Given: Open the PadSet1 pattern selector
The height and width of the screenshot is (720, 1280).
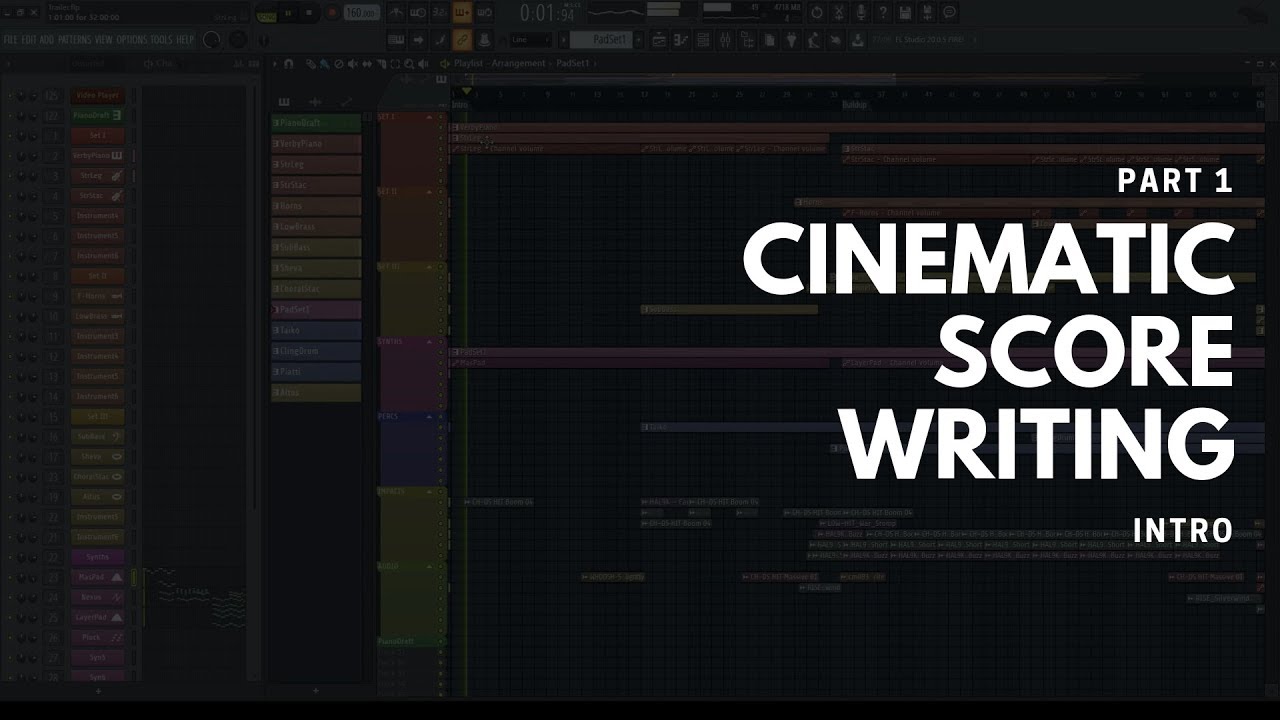Looking at the screenshot, I should [601, 40].
